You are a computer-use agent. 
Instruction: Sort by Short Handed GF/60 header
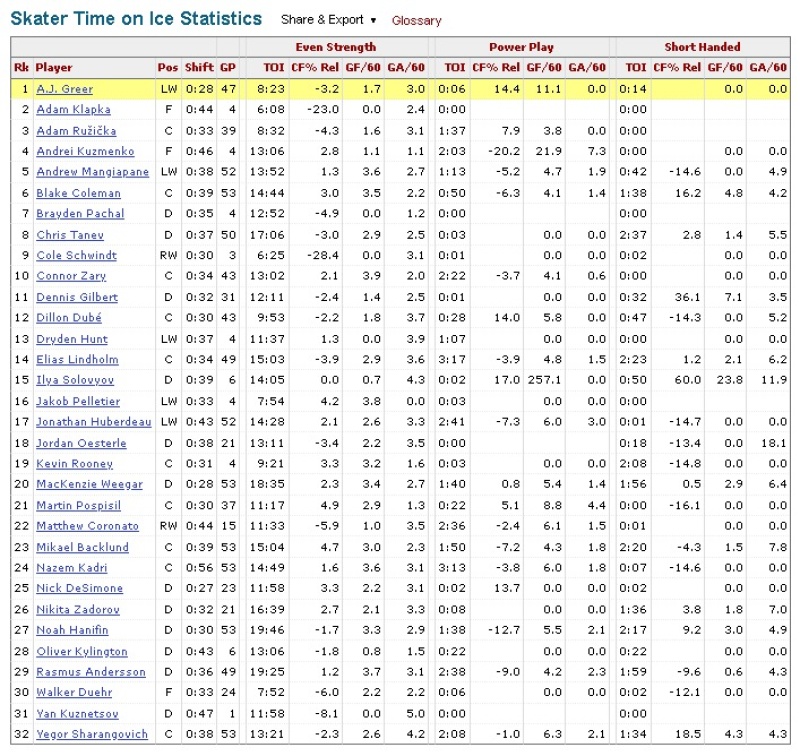point(725,67)
